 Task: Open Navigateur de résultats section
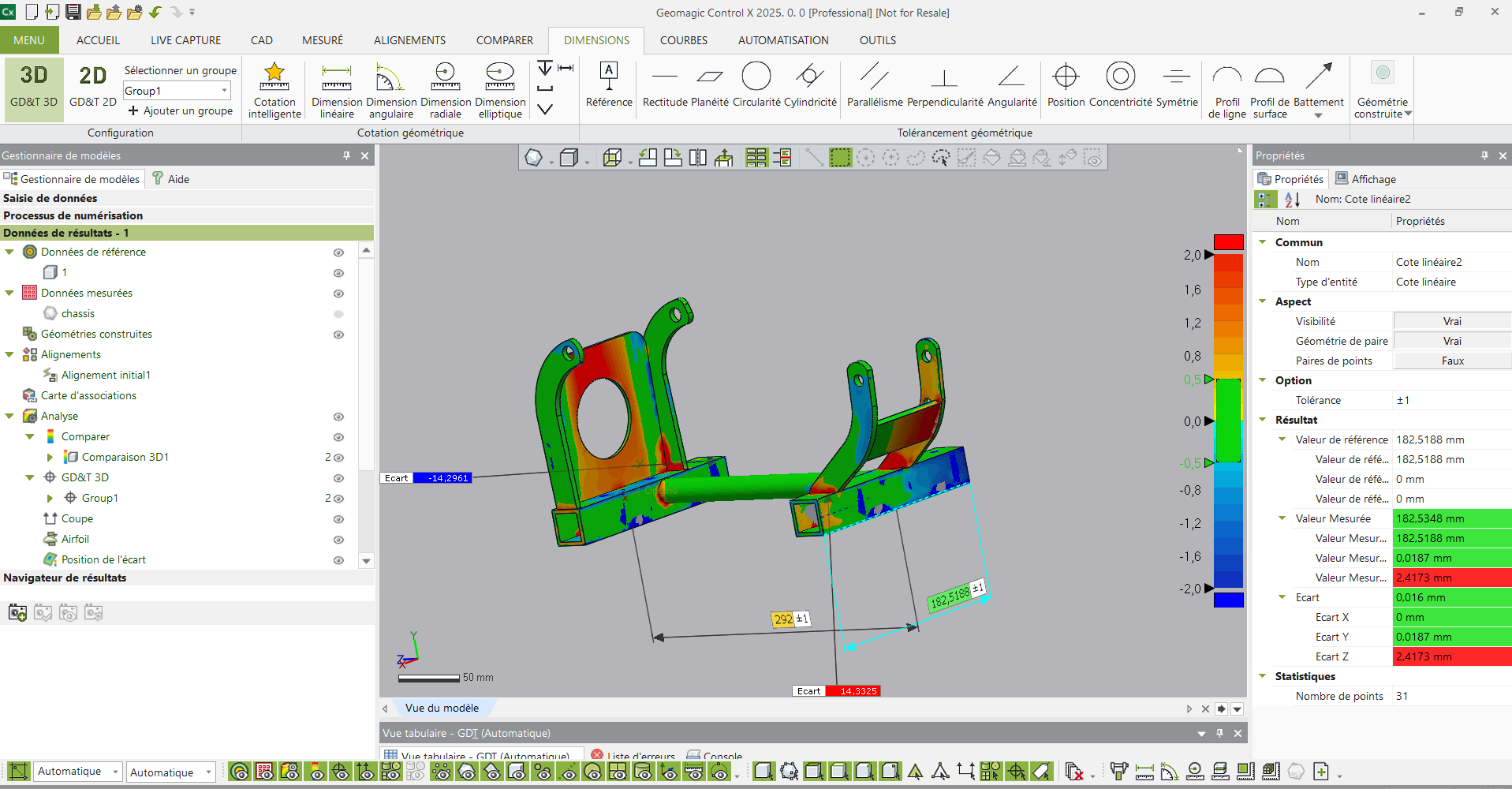pos(187,578)
